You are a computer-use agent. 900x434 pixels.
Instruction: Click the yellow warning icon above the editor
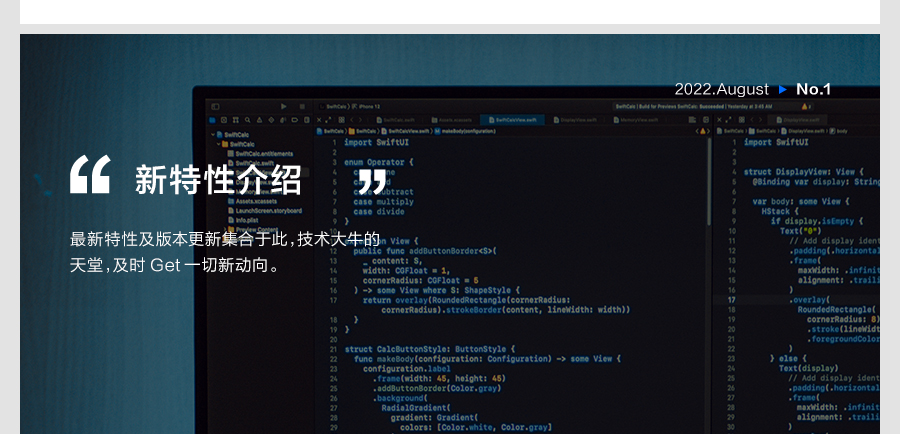[704, 130]
